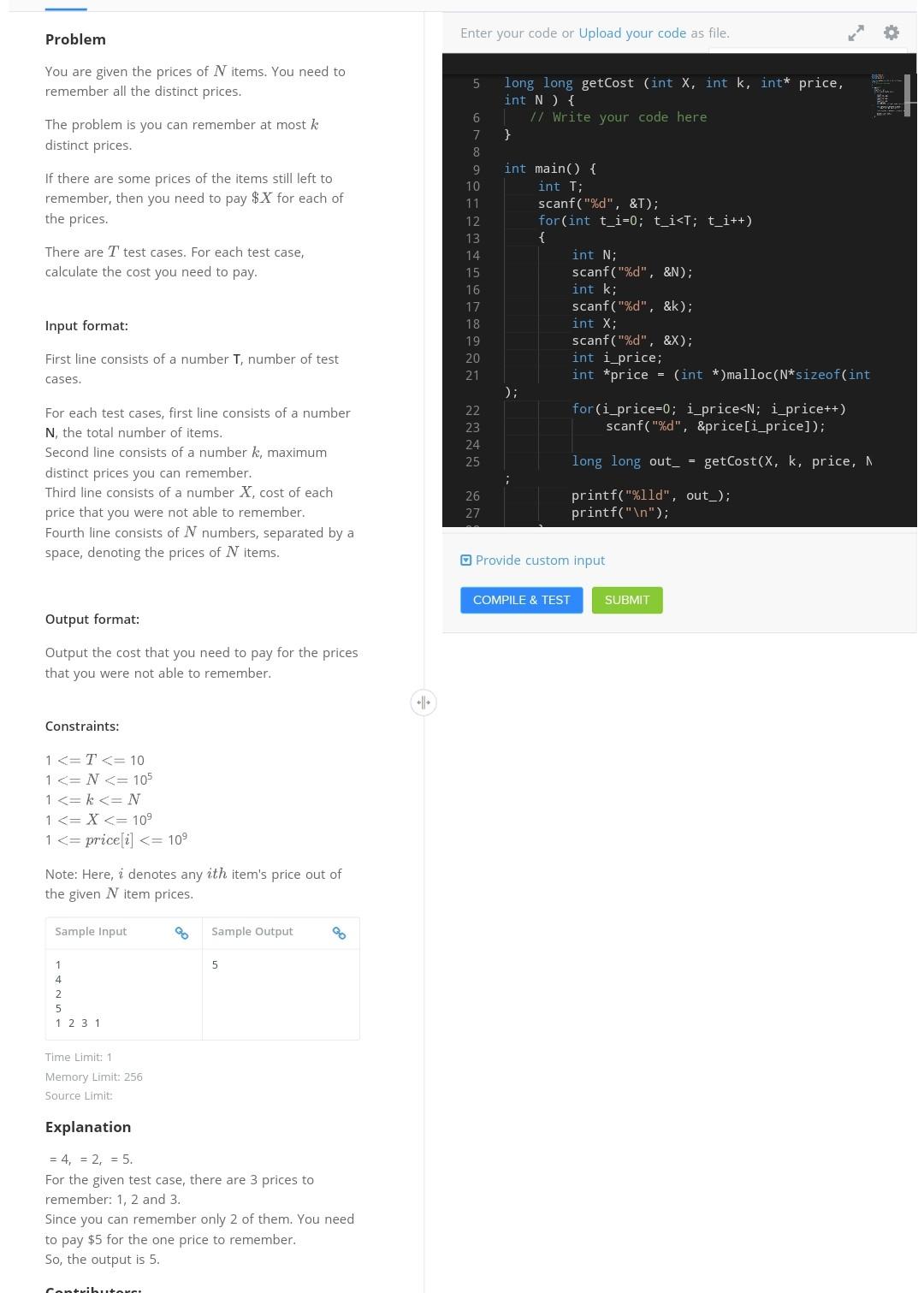This screenshot has height=1293, width=924.
Task: Expand the editor to fullscreen mode
Action: (x=856, y=33)
